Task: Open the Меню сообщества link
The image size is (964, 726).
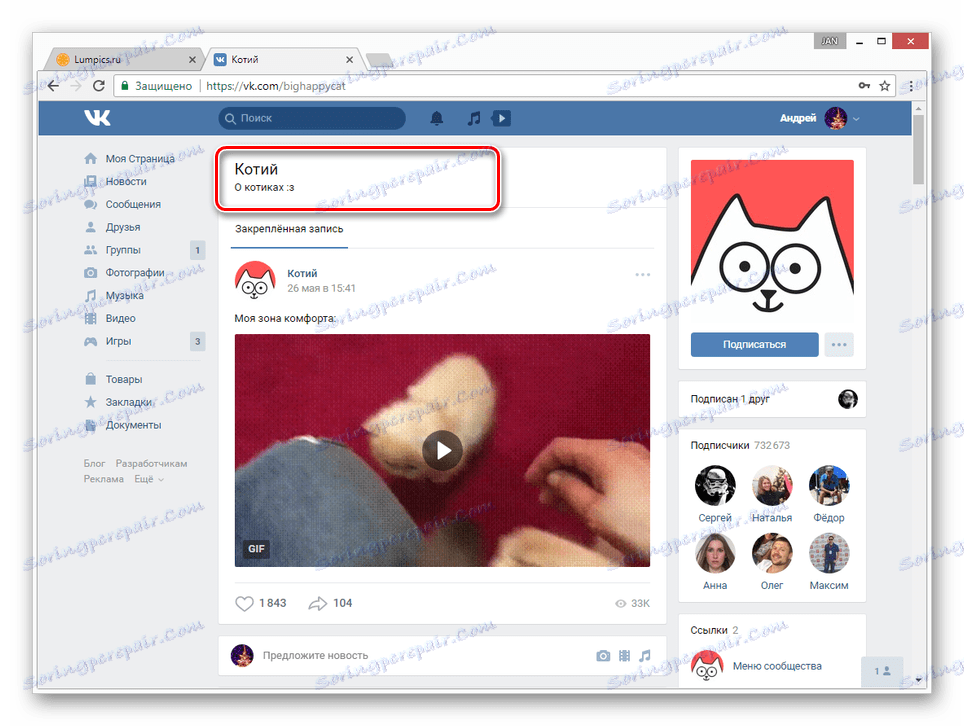Action: 776,666
